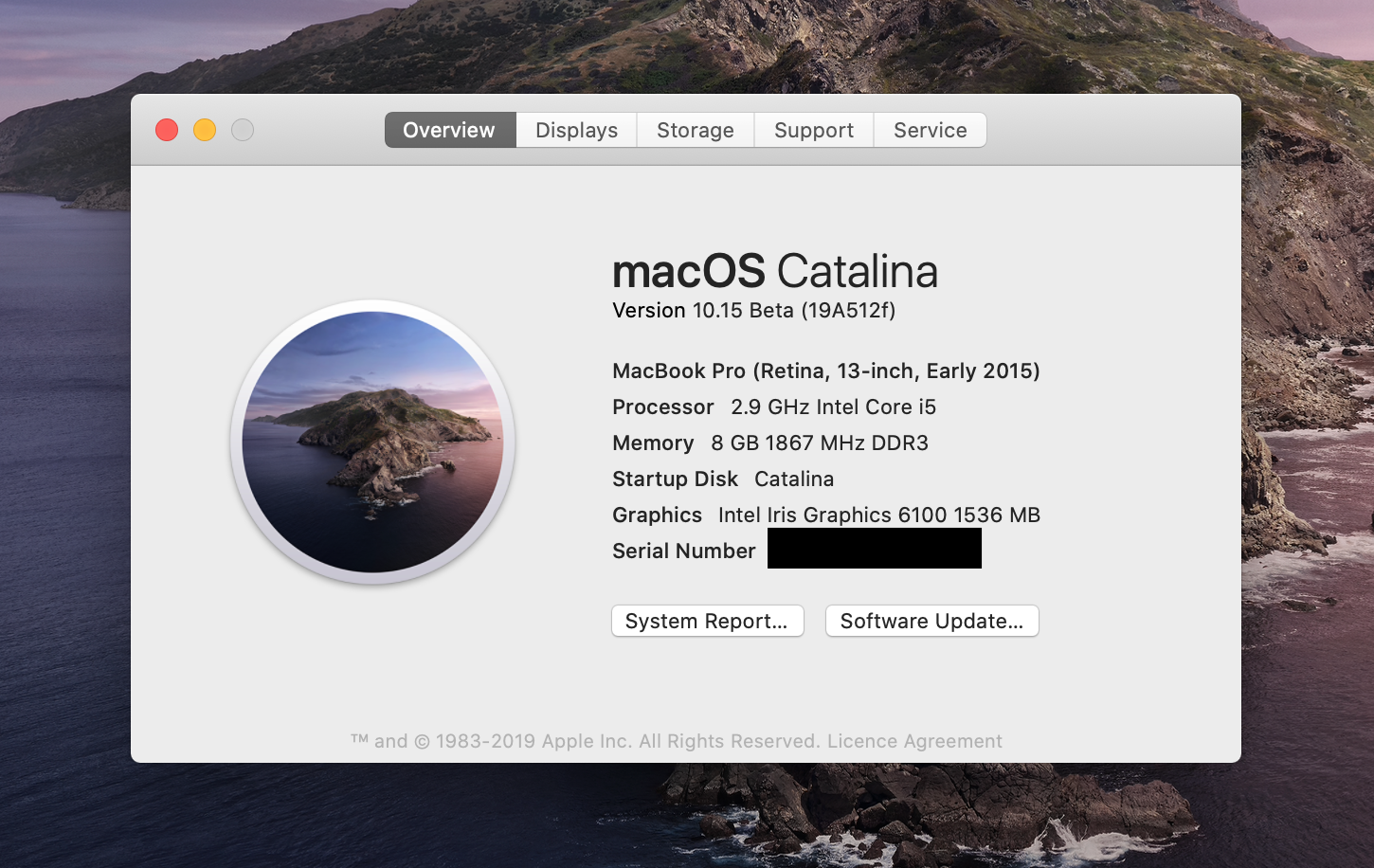
Task: Select the Overview tab
Action: tap(449, 130)
